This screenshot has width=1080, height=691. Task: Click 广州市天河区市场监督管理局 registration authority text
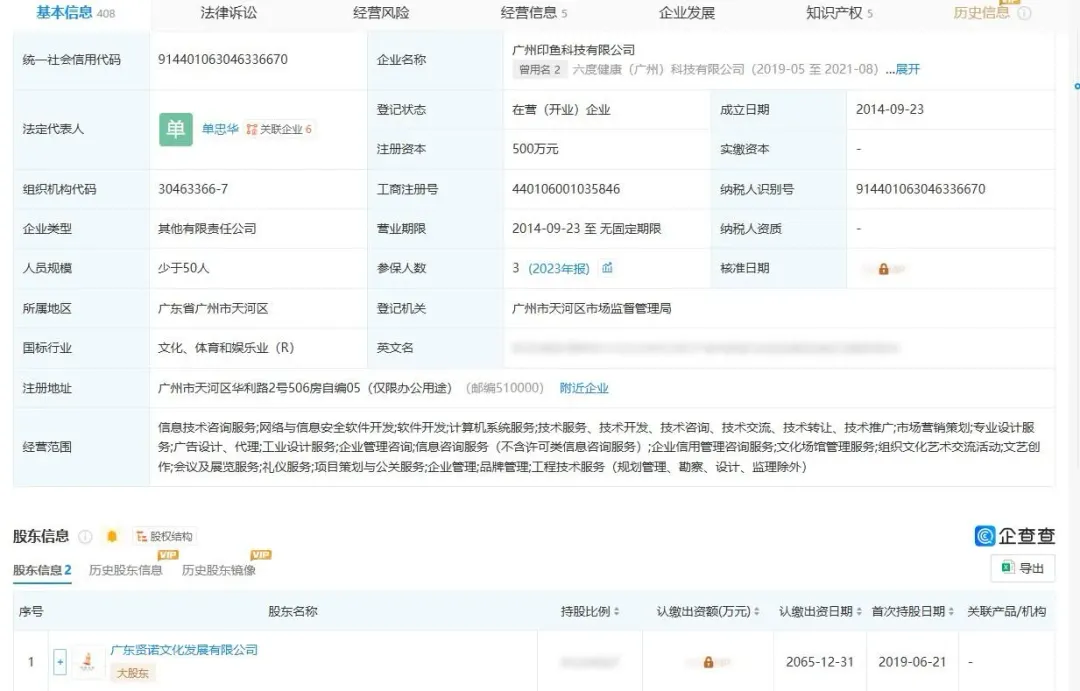[x=592, y=309]
